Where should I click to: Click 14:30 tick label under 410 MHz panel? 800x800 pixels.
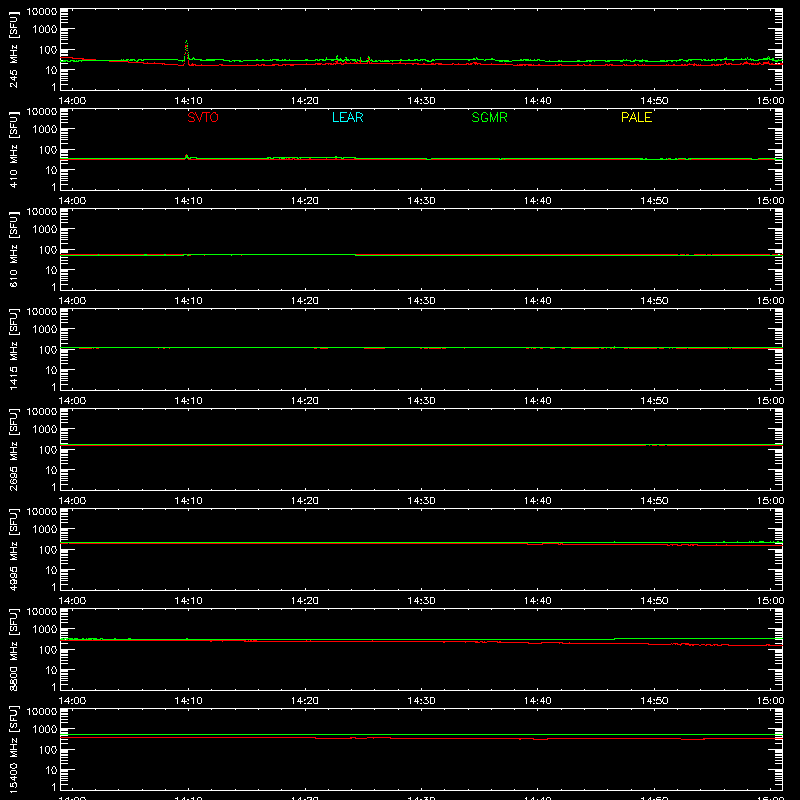coord(421,201)
